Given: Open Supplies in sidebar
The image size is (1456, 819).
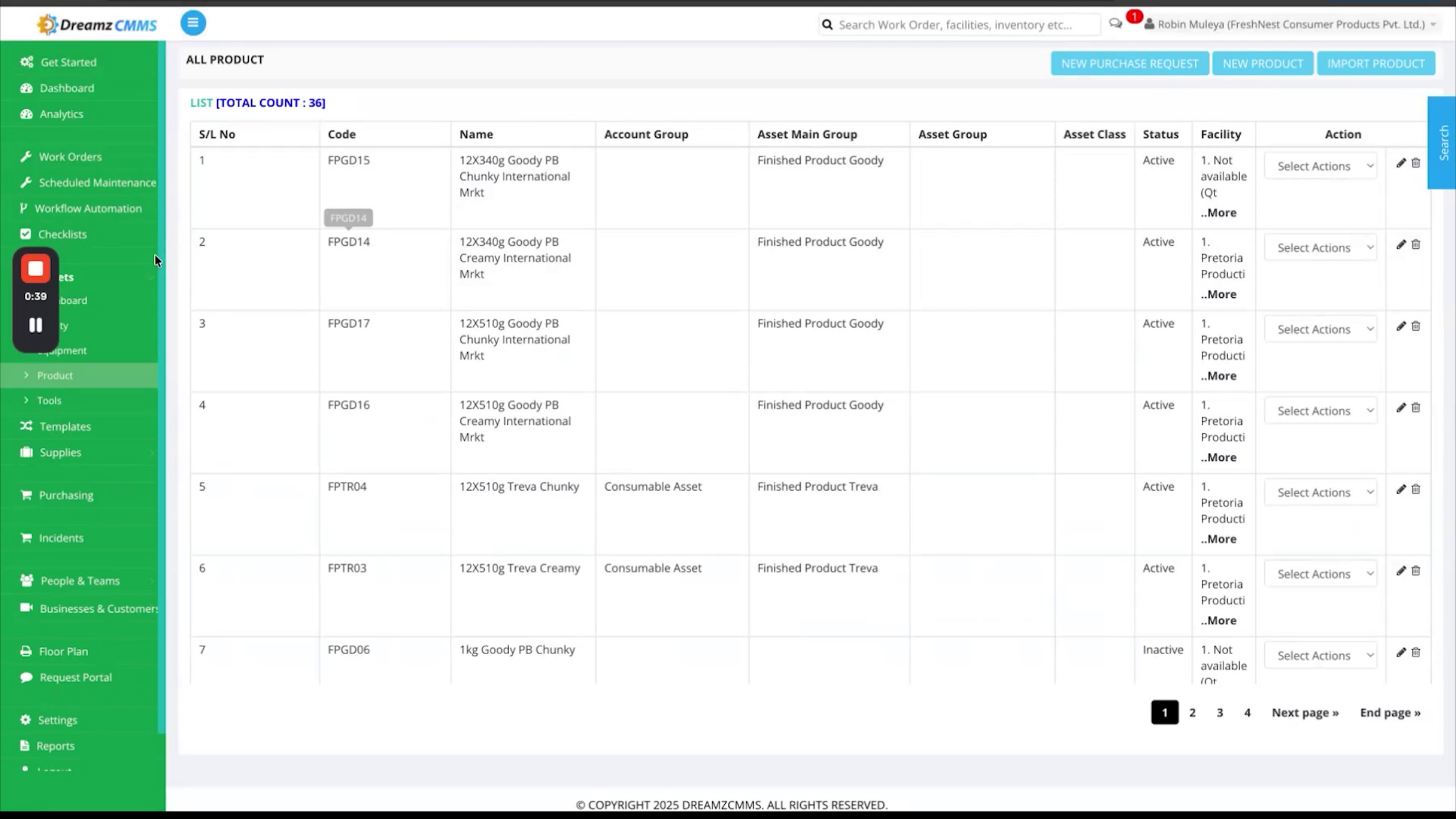Looking at the screenshot, I should (60, 453).
